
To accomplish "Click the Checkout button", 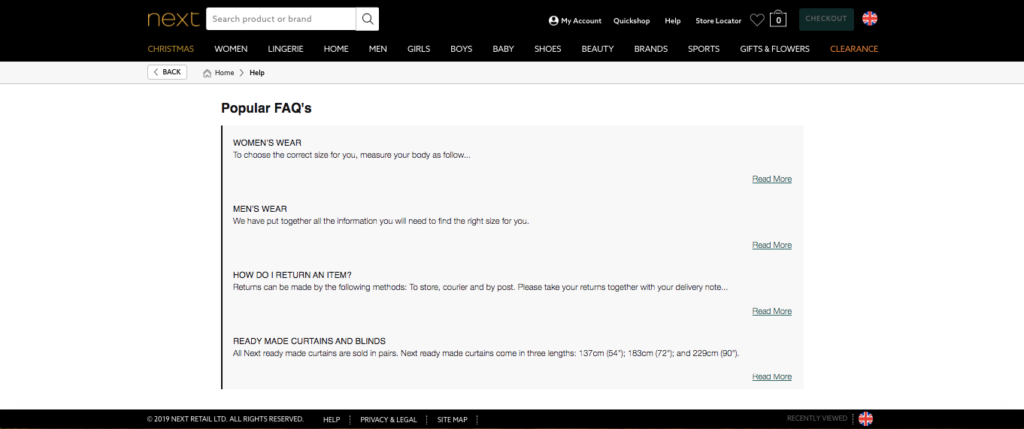I will (x=826, y=19).
